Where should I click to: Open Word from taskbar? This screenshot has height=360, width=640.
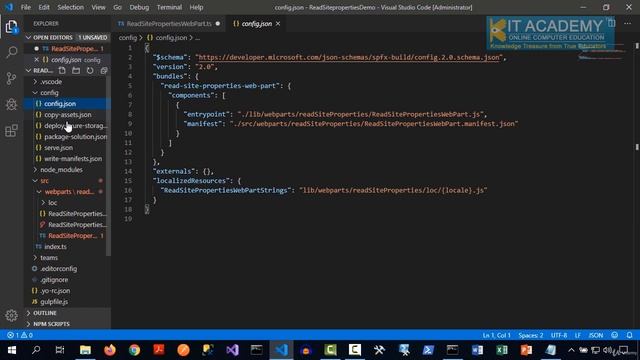(x=477, y=350)
